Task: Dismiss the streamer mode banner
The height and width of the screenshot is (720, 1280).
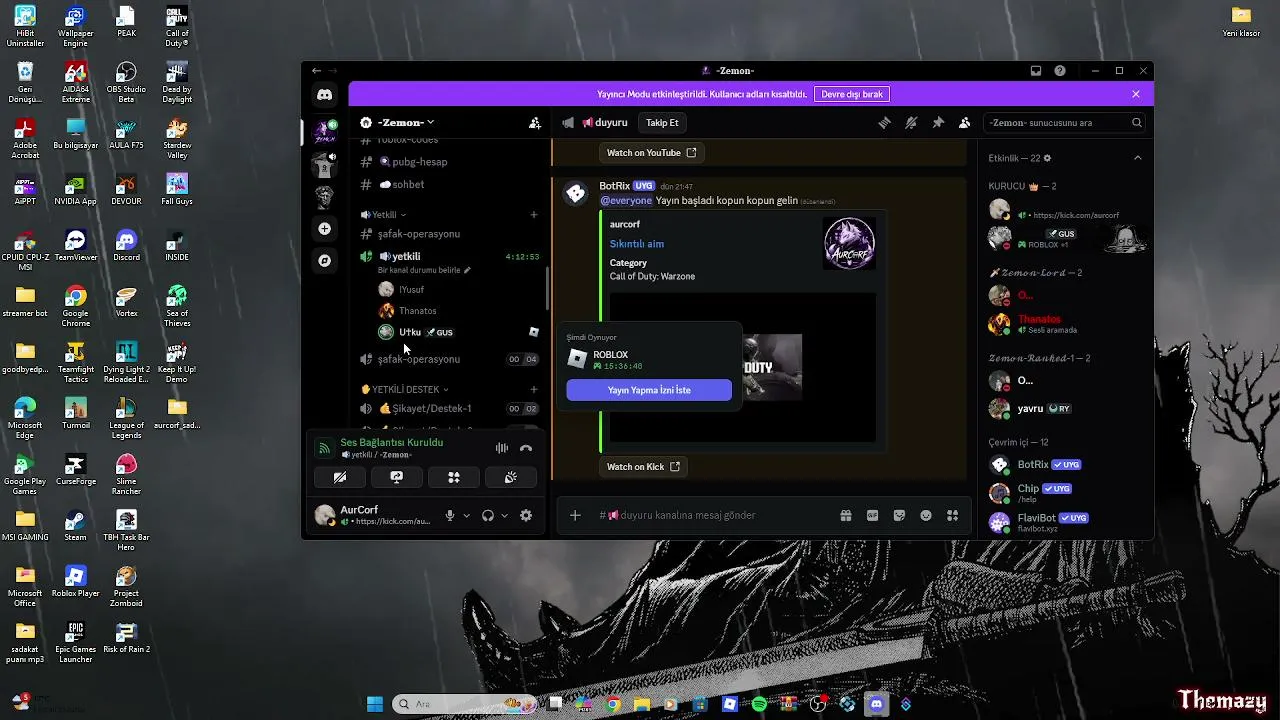Action: pyautogui.click(x=1136, y=94)
